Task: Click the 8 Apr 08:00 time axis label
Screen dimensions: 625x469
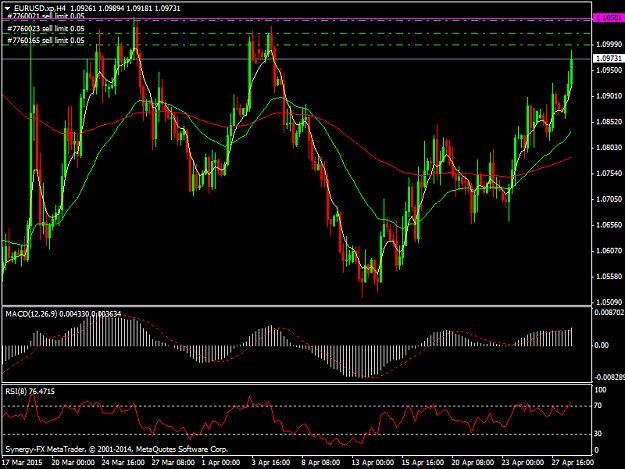Action: (x=321, y=463)
